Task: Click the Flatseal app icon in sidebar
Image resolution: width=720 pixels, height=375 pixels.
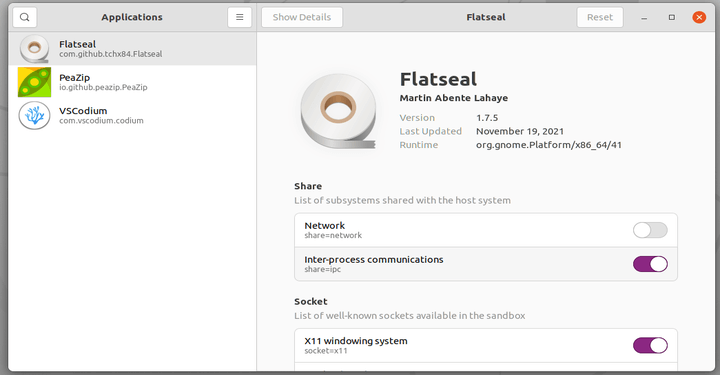Action: point(34,48)
